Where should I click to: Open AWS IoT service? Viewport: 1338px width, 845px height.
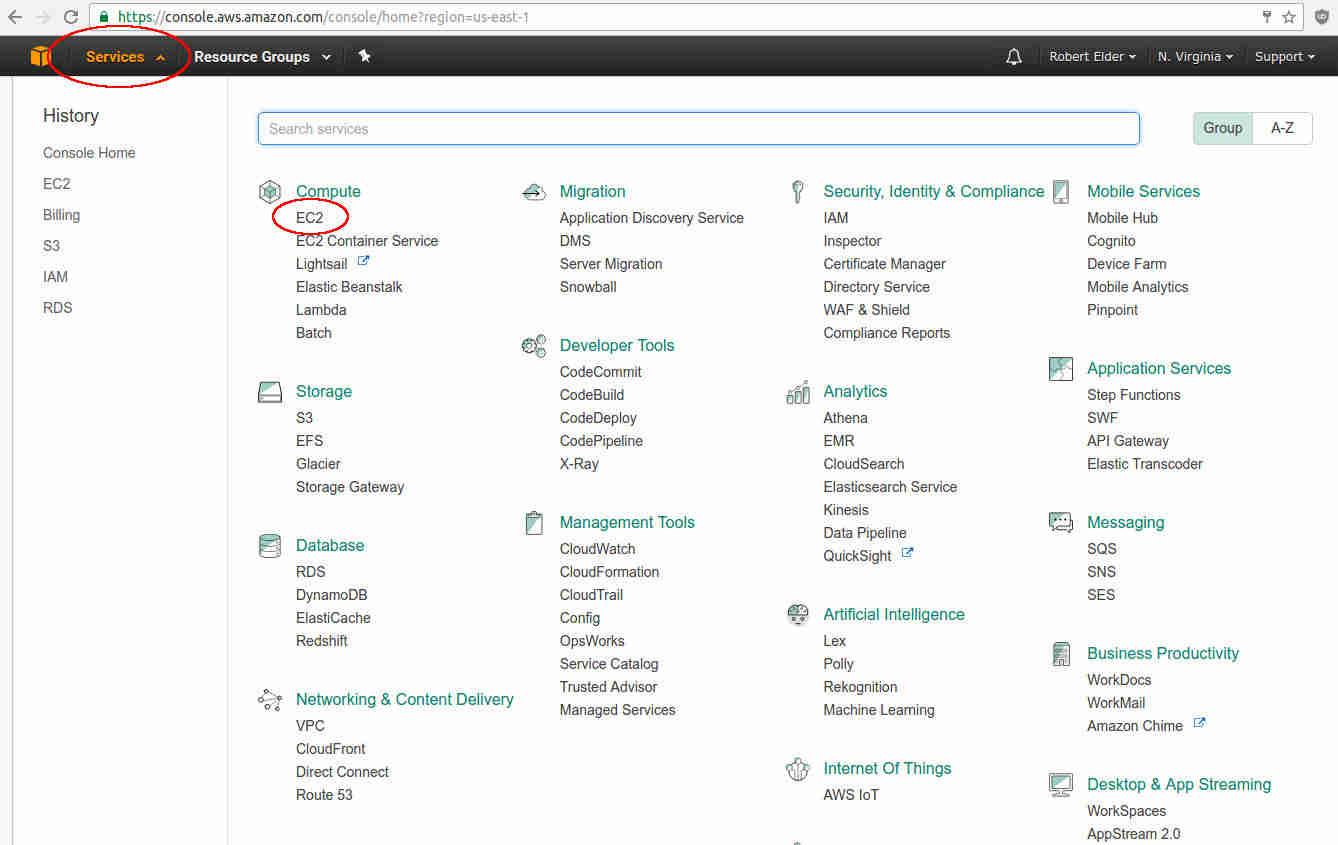[x=851, y=795]
